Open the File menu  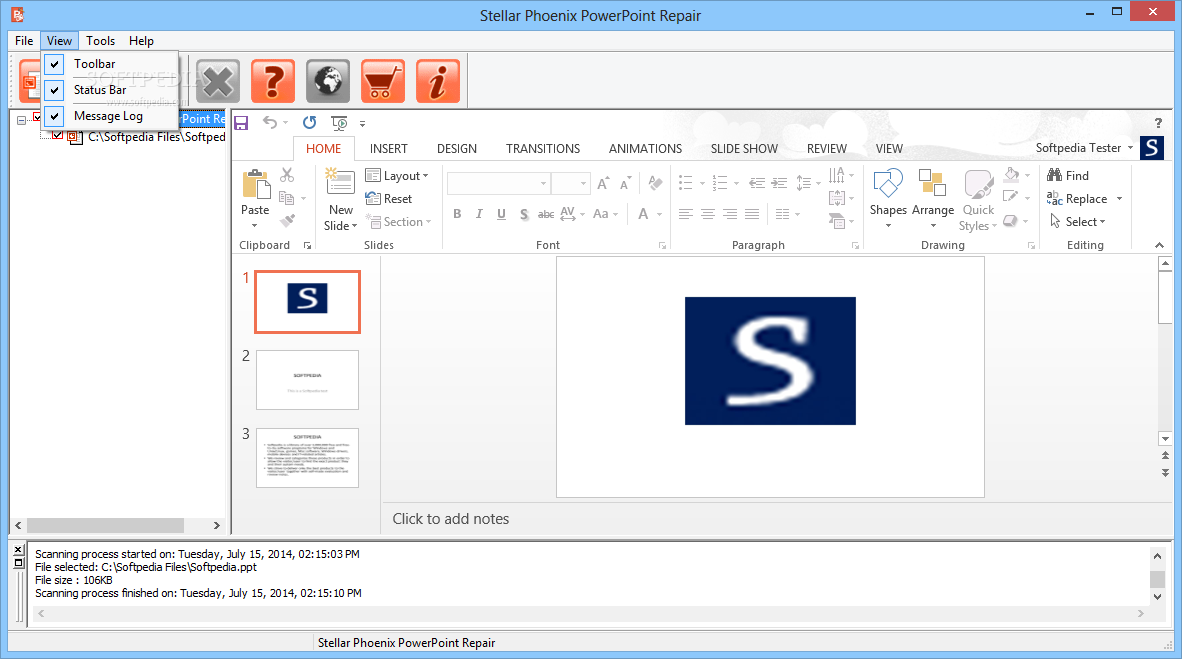(24, 41)
